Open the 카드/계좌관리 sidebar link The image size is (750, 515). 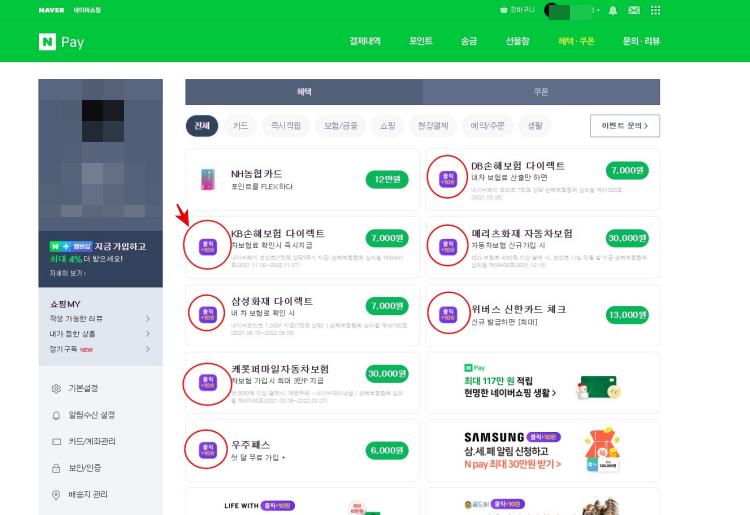coord(92,441)
